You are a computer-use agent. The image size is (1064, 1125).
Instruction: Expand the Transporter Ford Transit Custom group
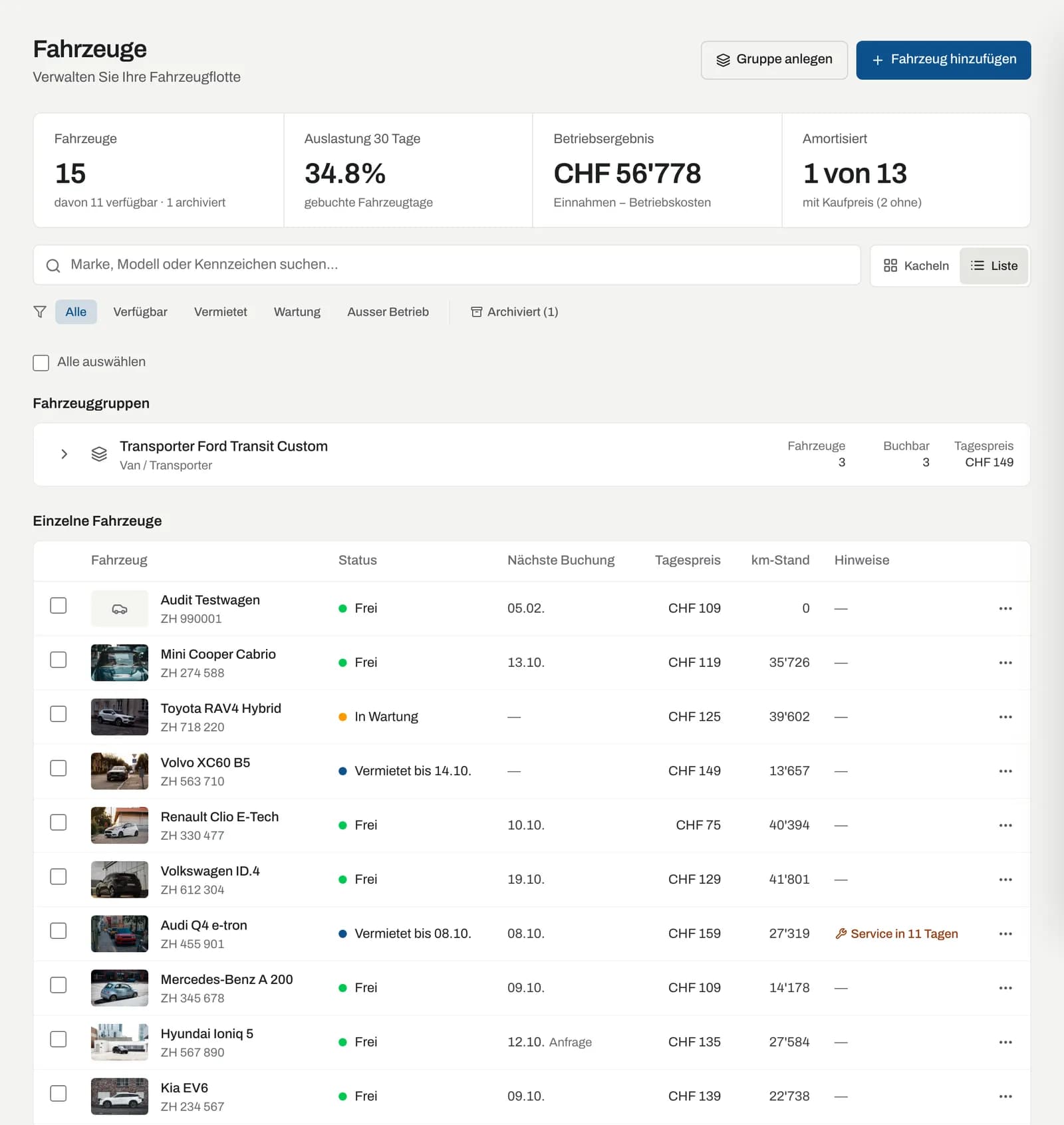coord(65,454)
